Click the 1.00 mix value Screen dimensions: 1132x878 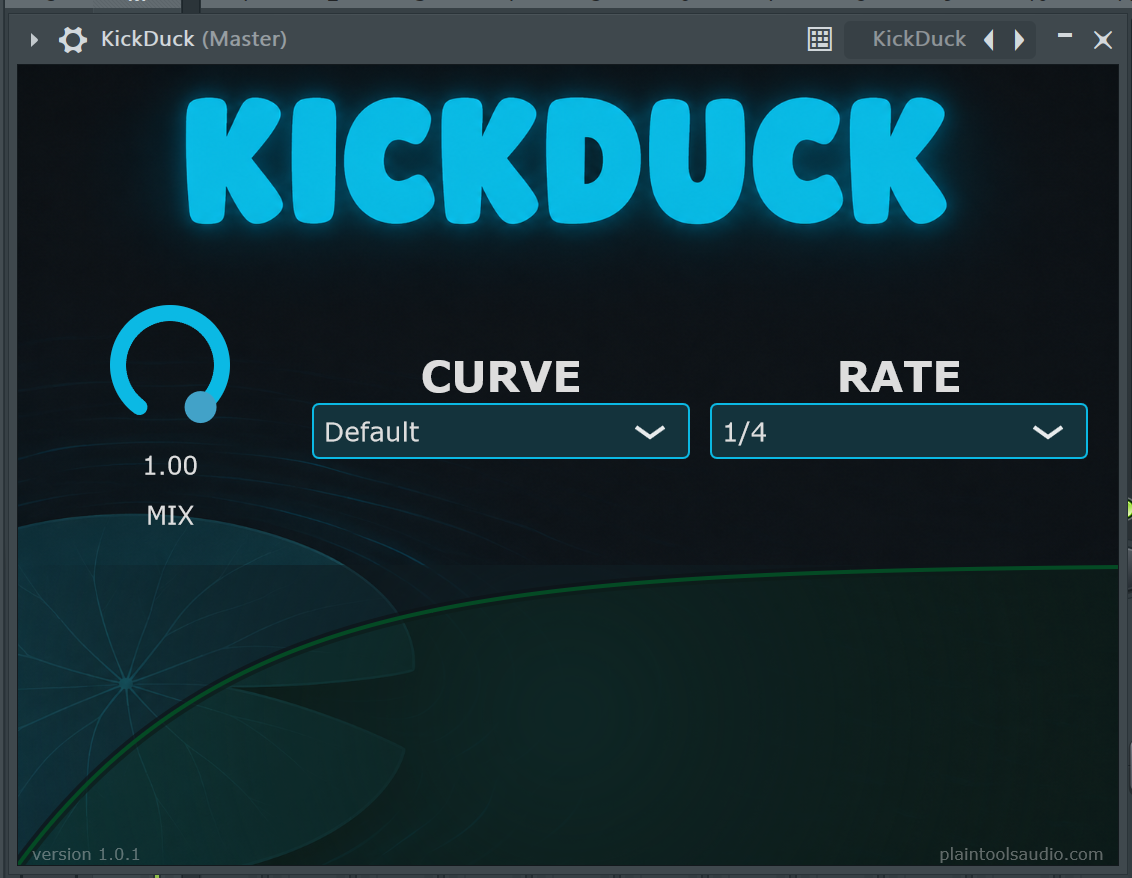(170, 466)
